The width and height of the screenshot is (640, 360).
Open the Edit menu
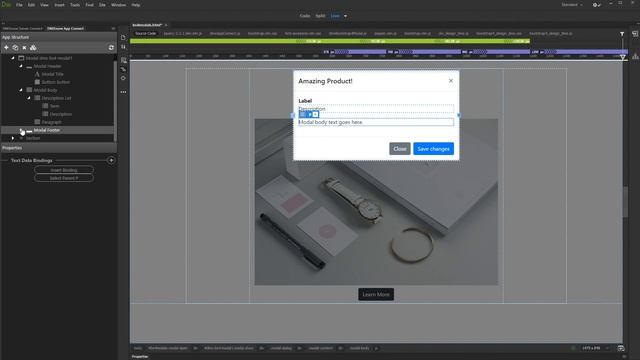[x=31, y=5]
